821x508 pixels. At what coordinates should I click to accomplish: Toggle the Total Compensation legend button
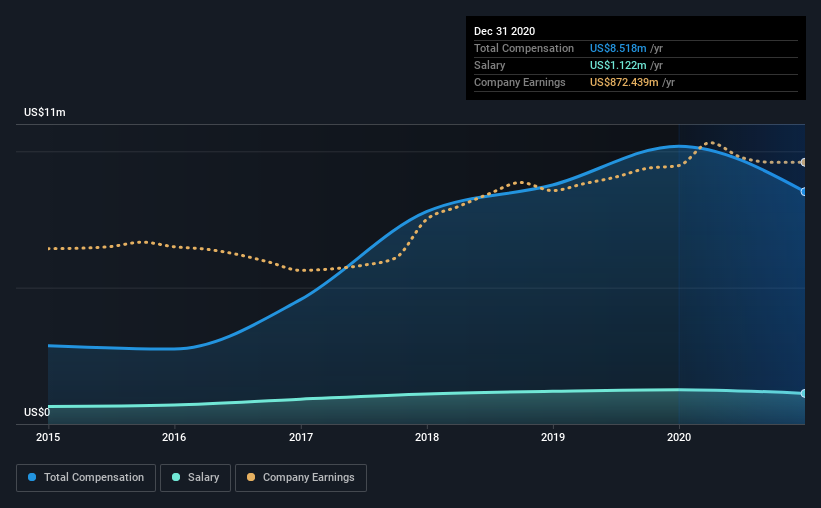coord(86,478)
